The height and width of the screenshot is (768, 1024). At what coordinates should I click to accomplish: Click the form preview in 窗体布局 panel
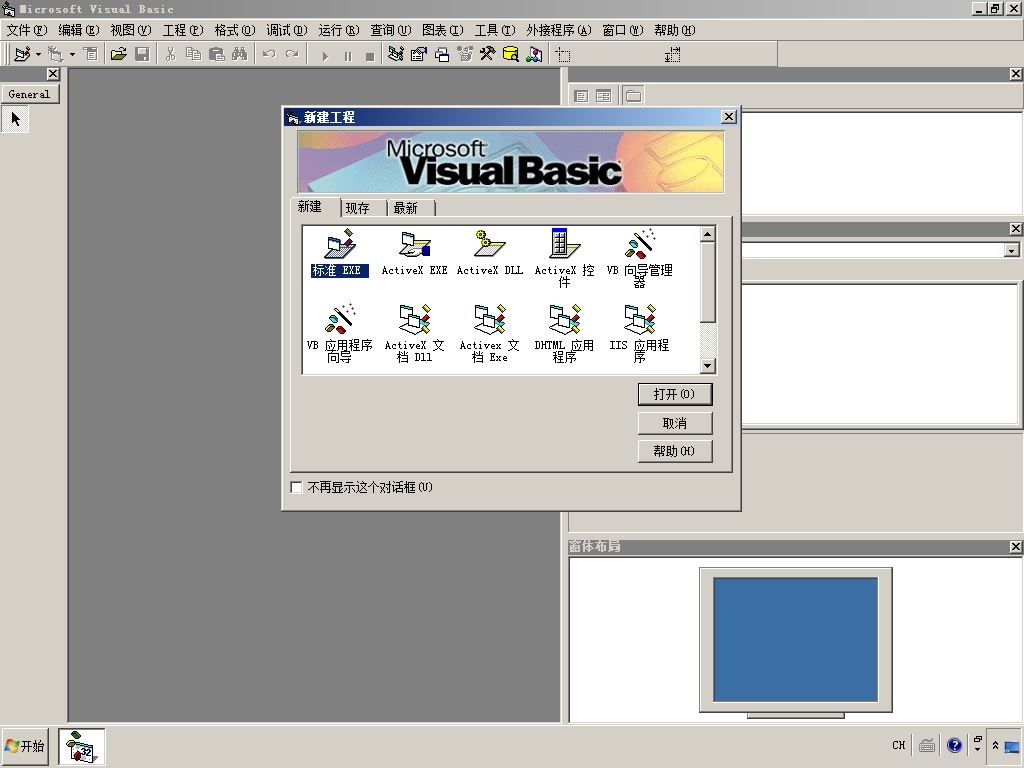795,639
